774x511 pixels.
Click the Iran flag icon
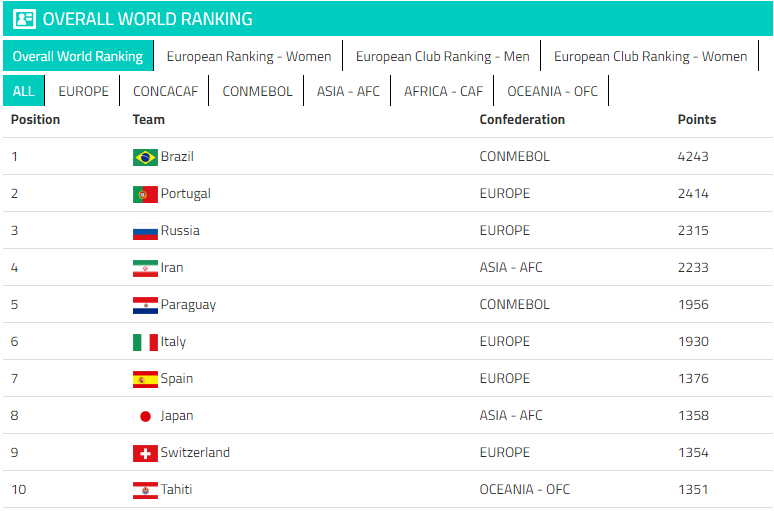tap(145, 268)
